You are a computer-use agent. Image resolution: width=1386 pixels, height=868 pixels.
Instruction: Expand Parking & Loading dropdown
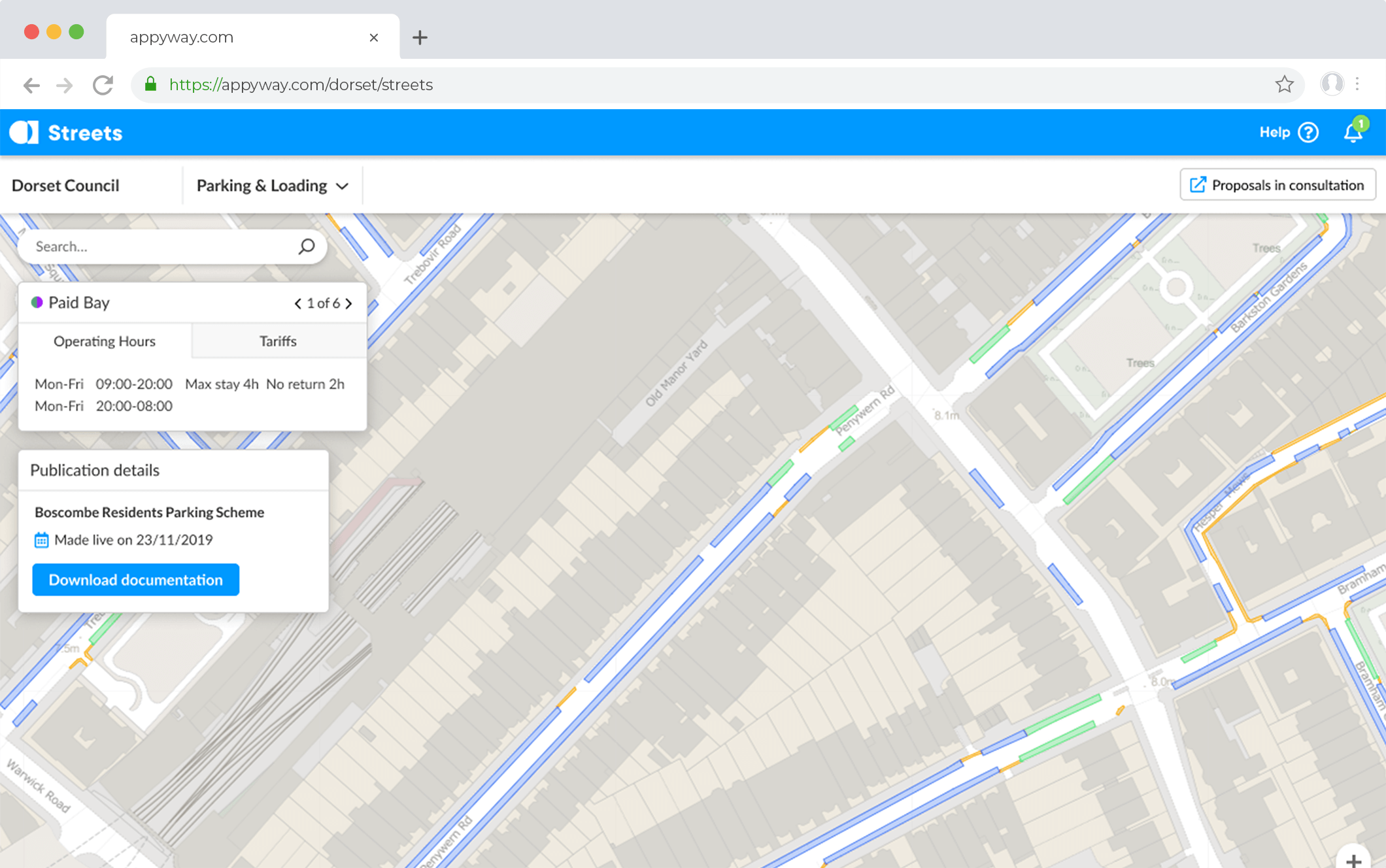[272, 186]
